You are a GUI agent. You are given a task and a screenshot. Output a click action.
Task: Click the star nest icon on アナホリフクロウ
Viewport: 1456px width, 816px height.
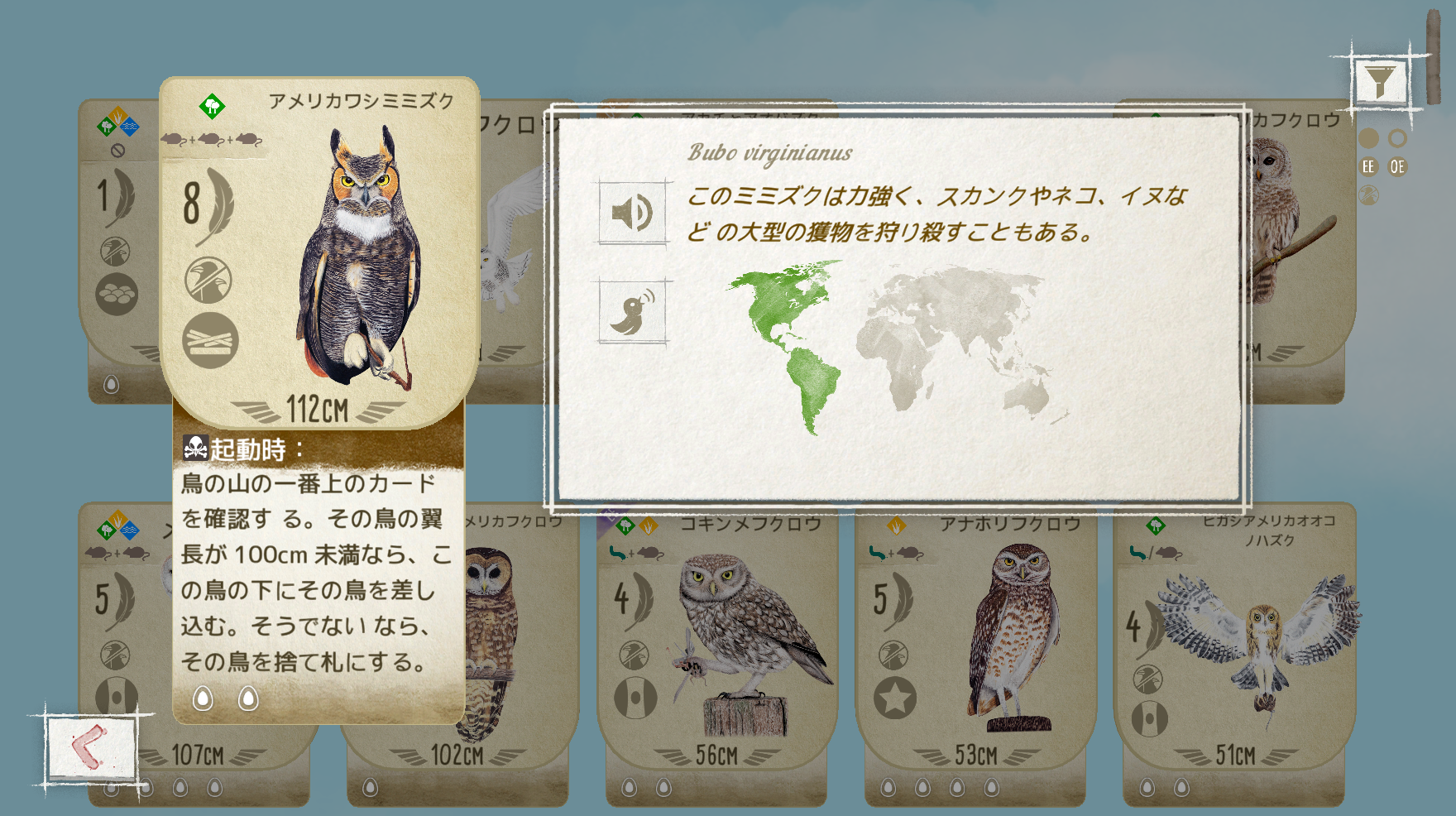point(894,698)
